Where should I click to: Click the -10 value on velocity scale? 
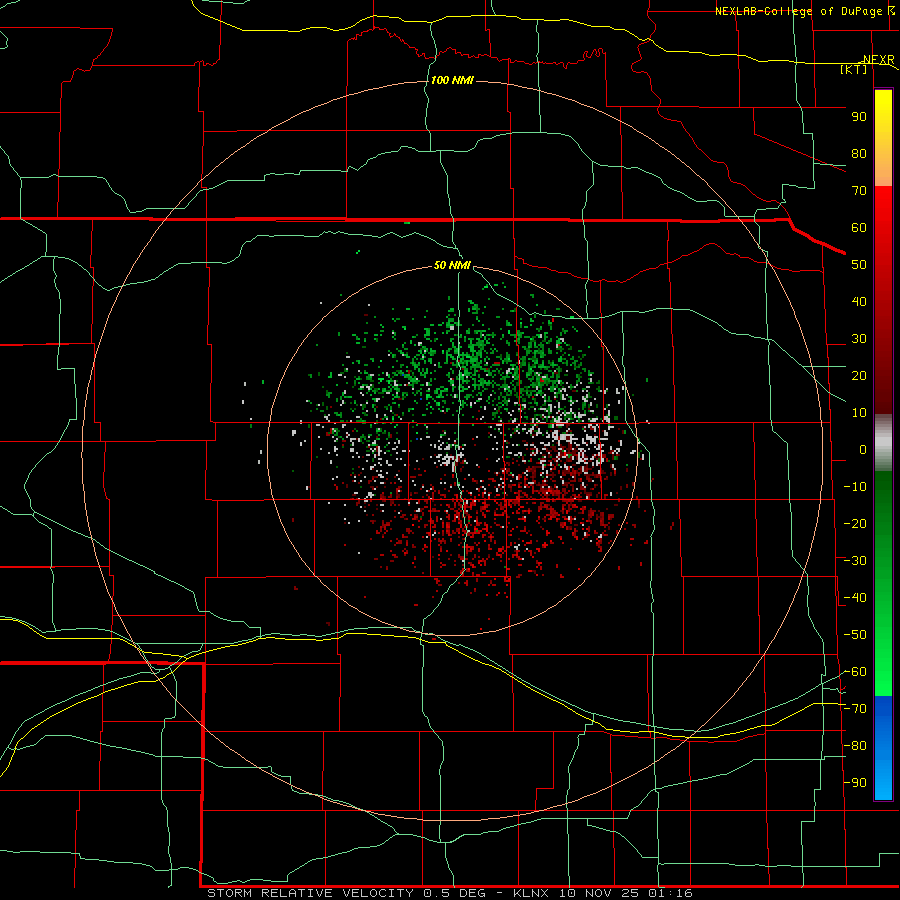(855, 487)
